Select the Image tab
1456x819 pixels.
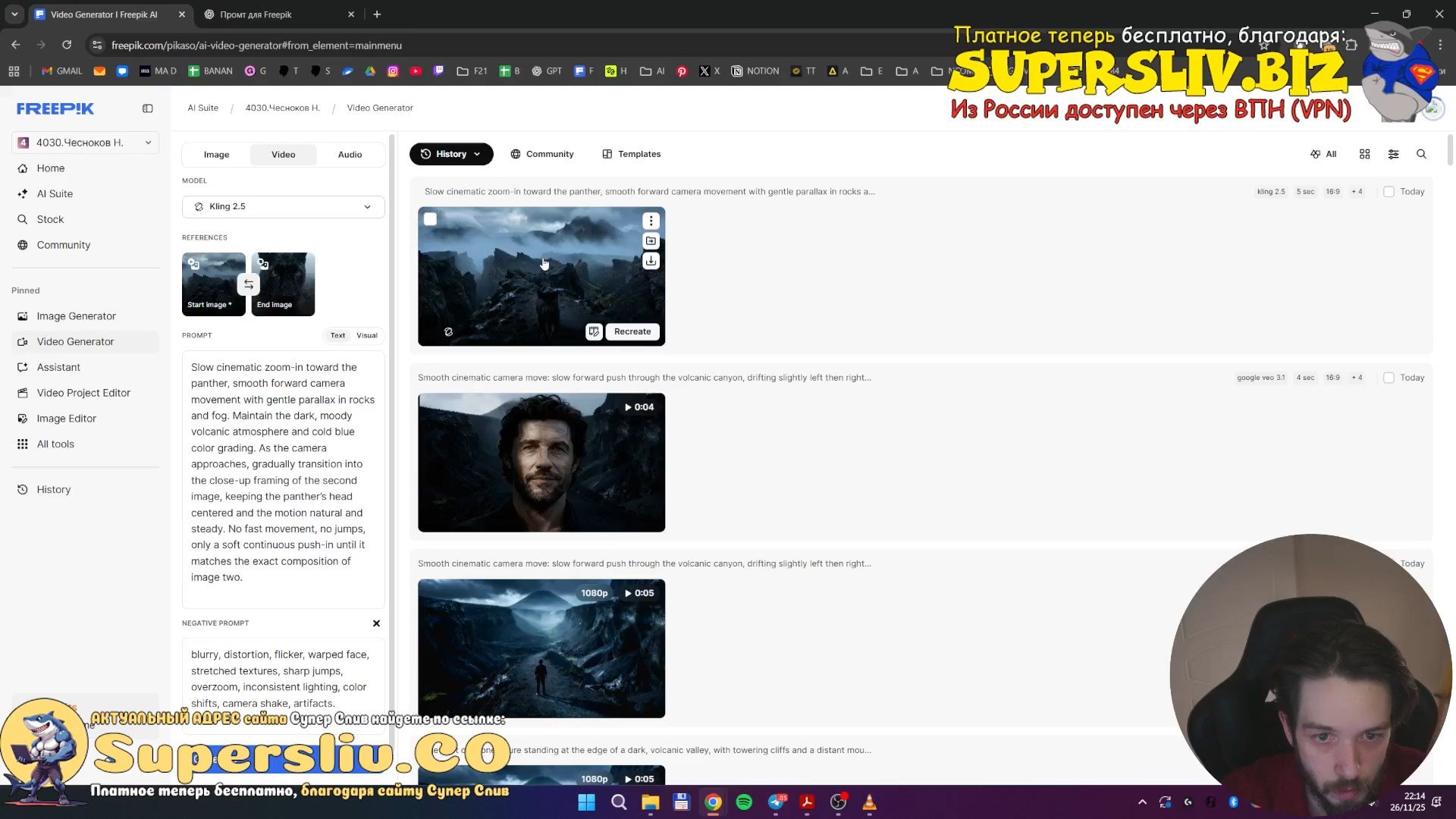coord(216,155)
